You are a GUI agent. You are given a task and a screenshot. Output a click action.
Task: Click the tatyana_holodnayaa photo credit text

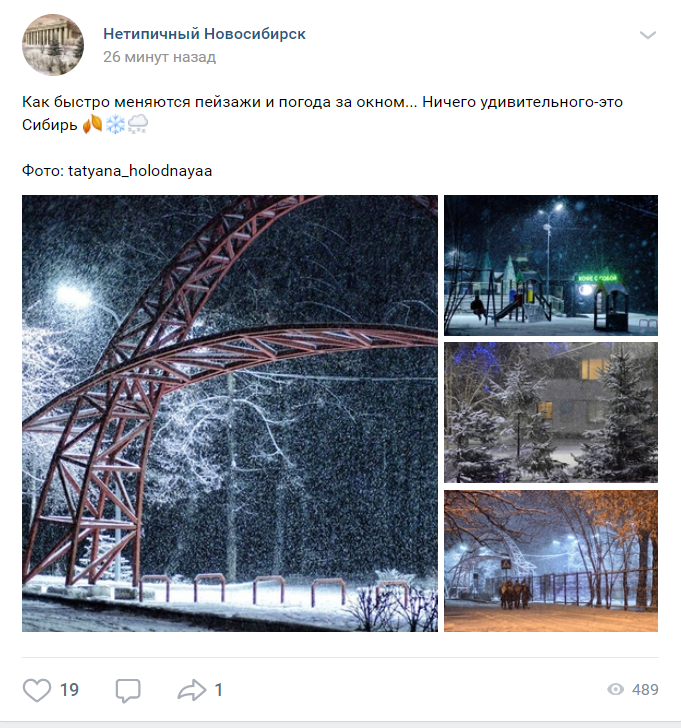pyautogui.click(x=140, y=171)
